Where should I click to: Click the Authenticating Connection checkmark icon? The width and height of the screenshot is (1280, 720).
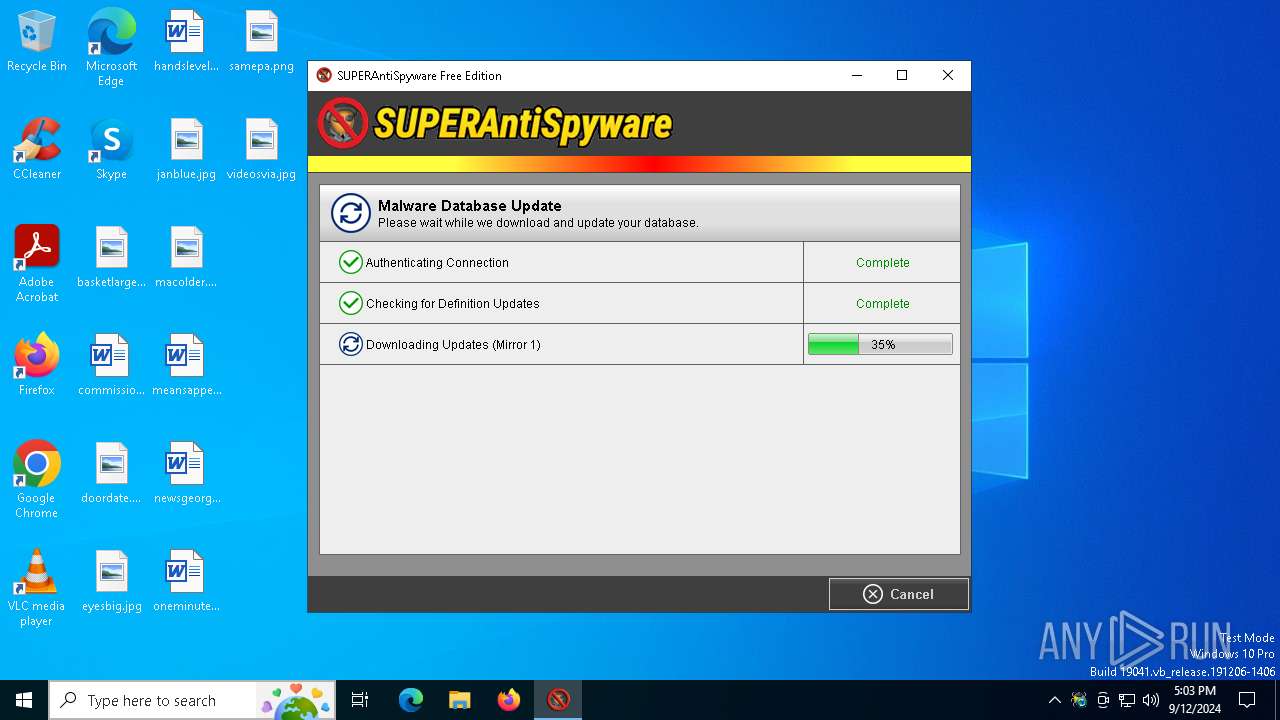click(x=350, y=262)
